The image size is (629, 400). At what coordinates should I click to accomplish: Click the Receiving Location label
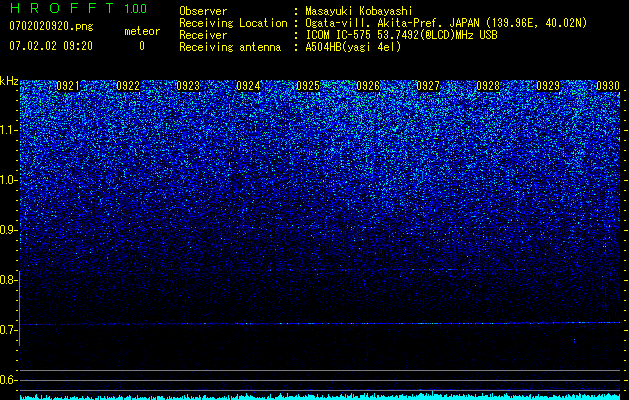233,23
